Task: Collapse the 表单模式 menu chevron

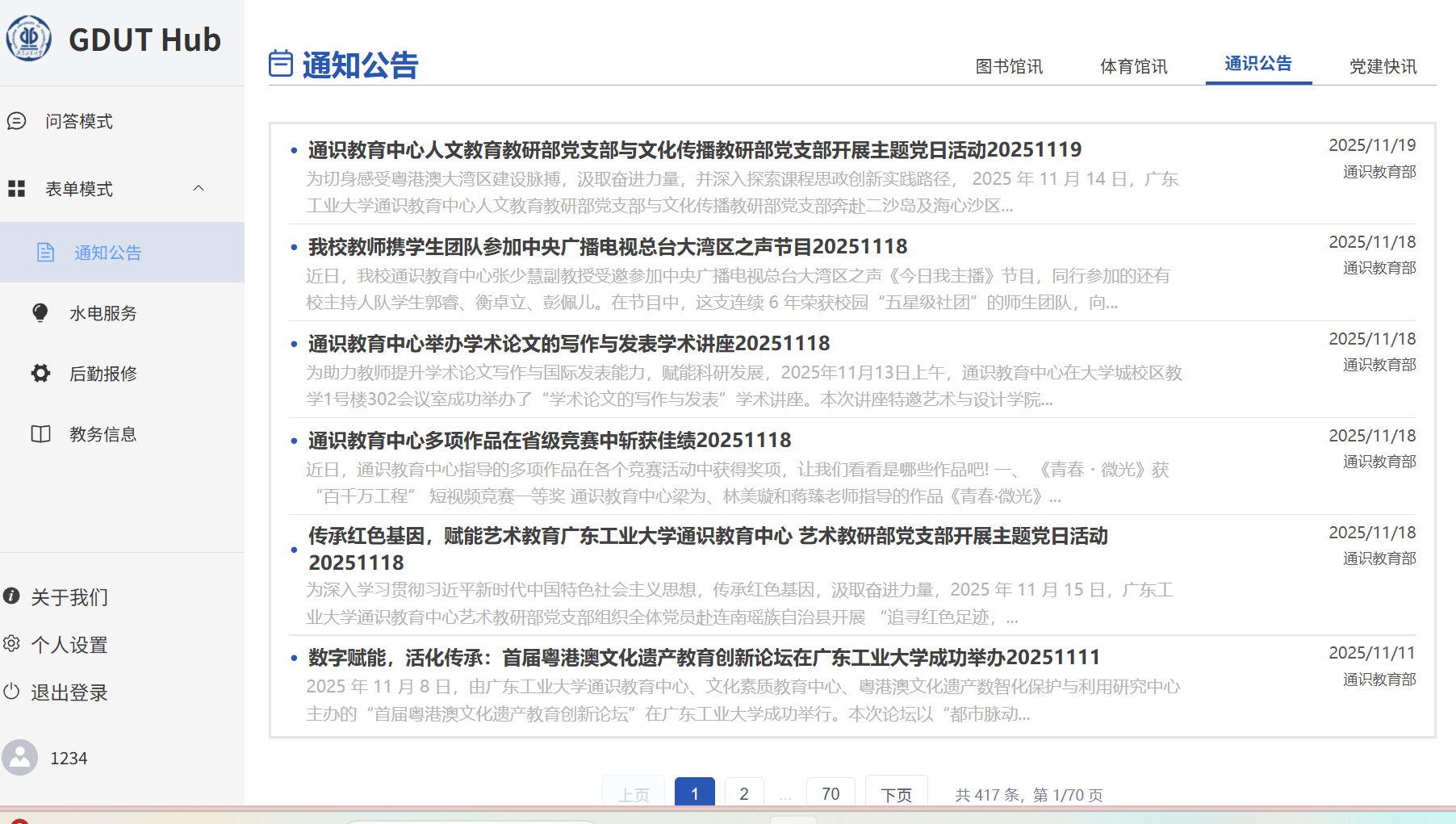Action: (199, 188)
